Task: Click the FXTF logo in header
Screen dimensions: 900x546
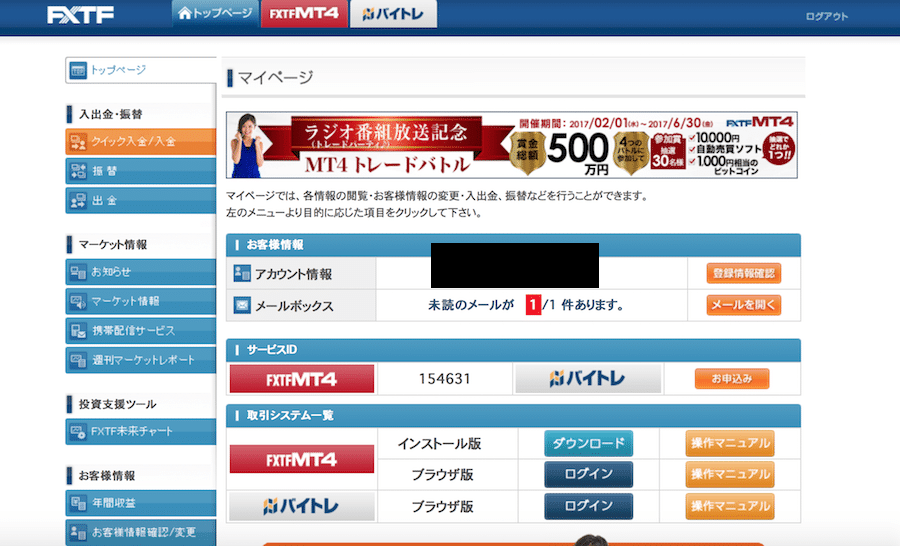Action: [x=80, y=14]
